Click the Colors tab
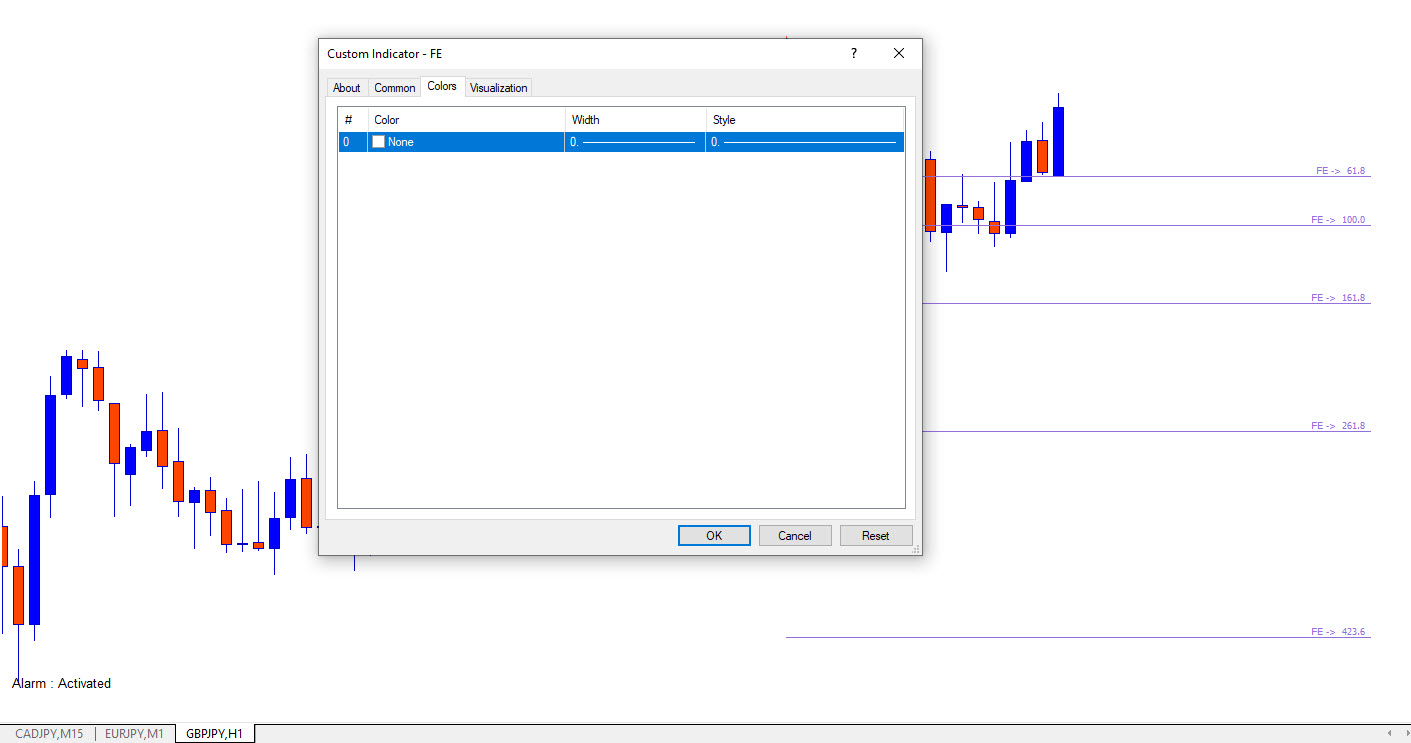 pos(441,87)
